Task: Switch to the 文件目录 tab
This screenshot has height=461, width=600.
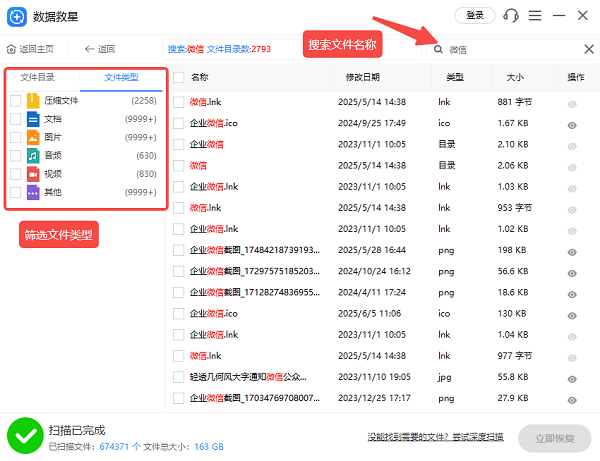Action: (x=38, y=77)
